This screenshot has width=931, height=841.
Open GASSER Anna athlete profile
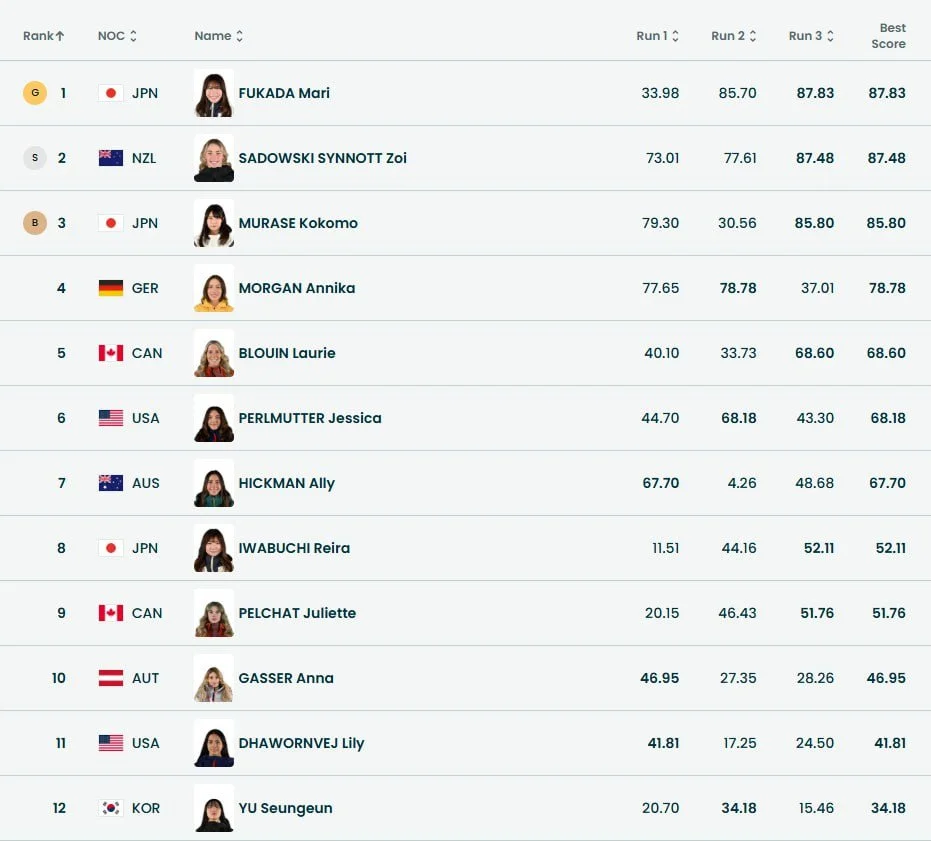tap(286, 678)
